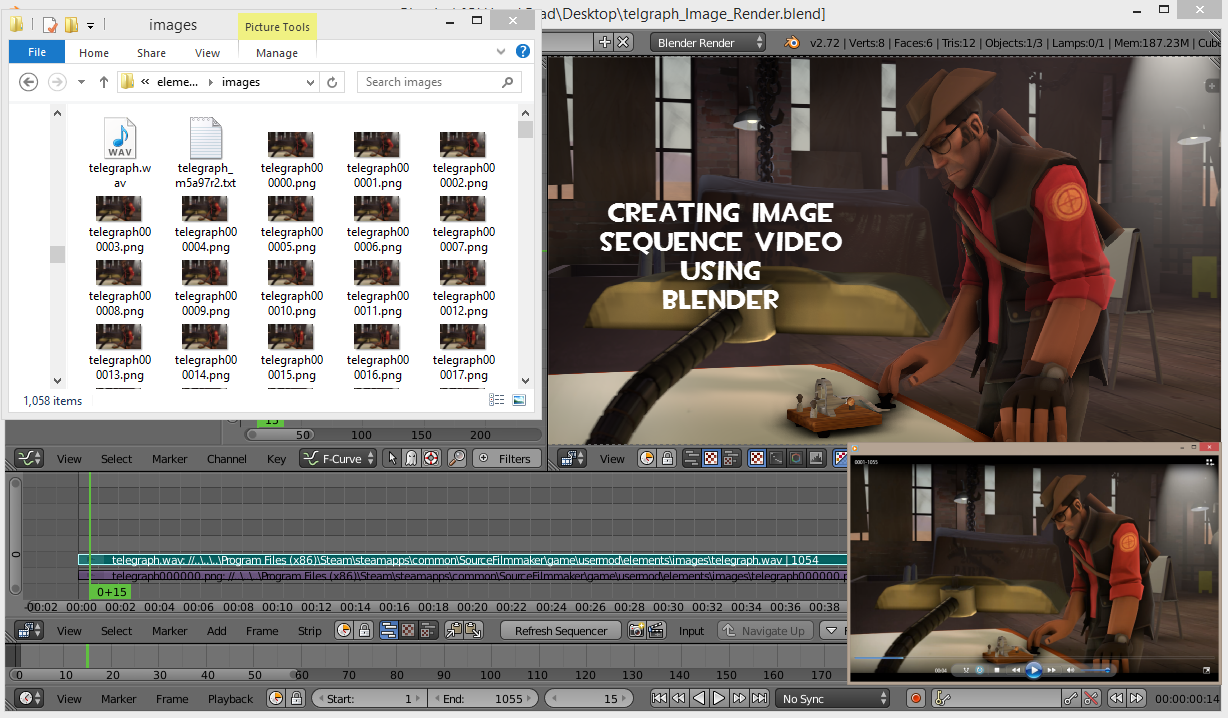Click the ghost icon in F-Curve header
Image resolution: width=1228 pixels, height=718 pixels.
[410, 459]
